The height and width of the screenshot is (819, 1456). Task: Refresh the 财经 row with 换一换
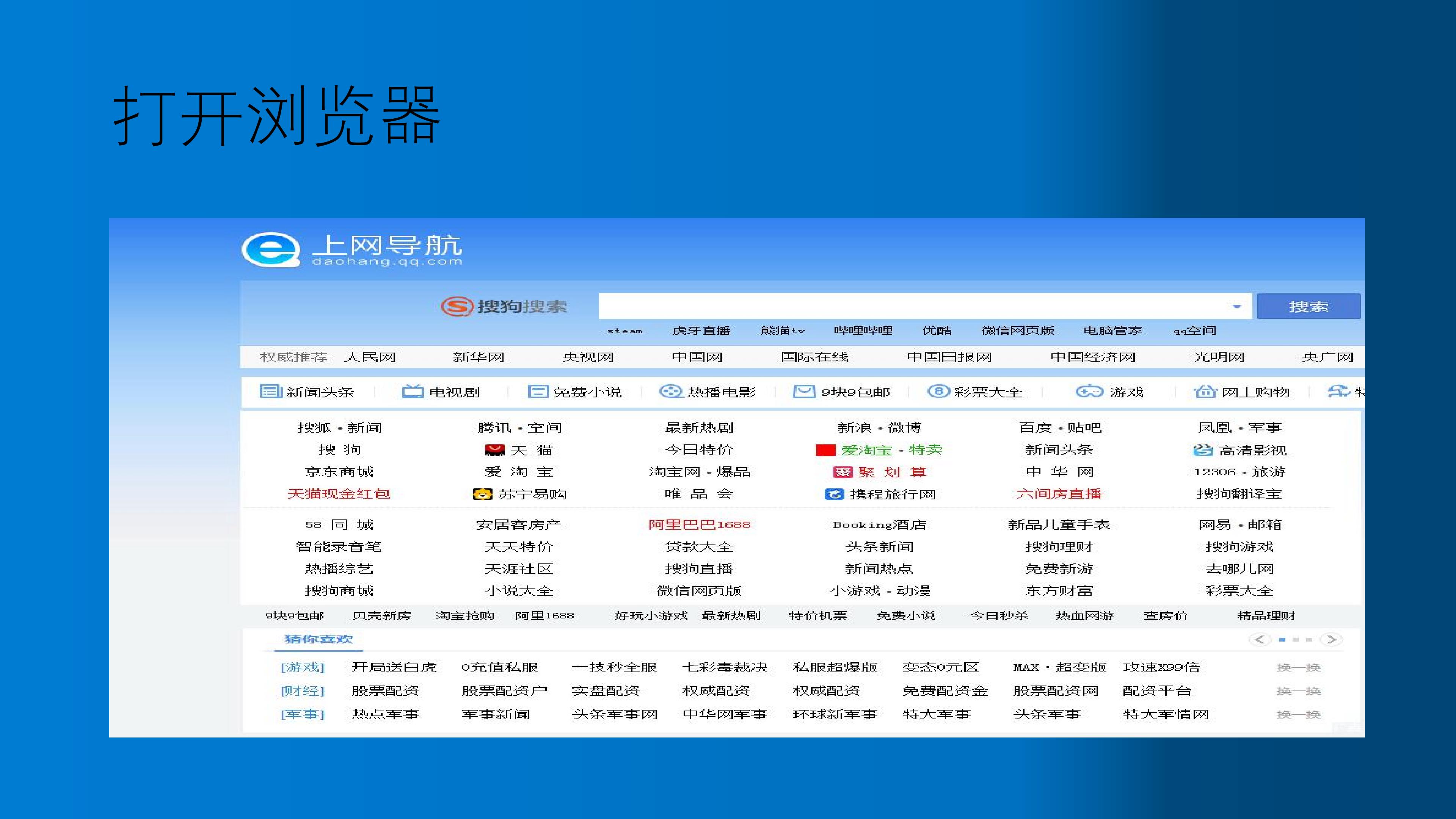tap(1298, 691)
